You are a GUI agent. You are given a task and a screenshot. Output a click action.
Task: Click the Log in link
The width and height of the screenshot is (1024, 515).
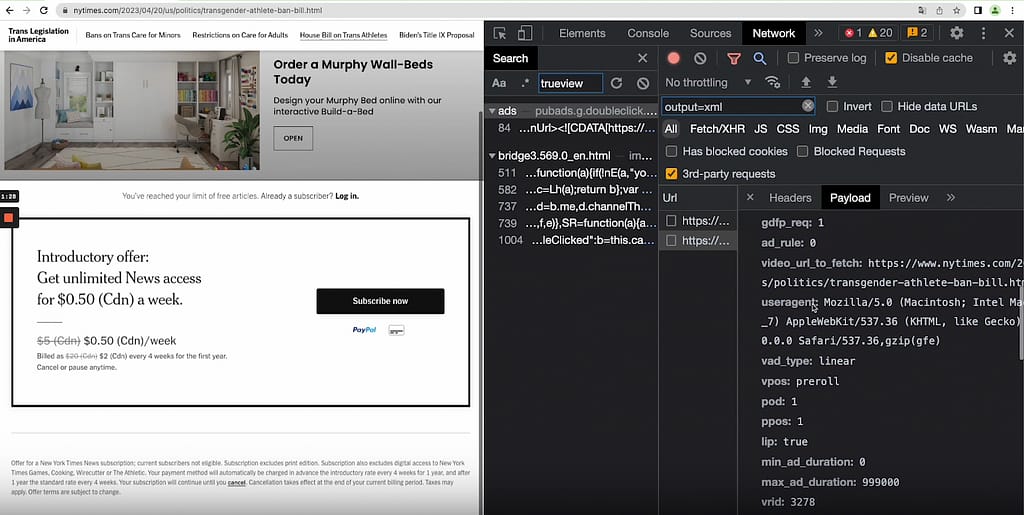[x=347, y=196]
